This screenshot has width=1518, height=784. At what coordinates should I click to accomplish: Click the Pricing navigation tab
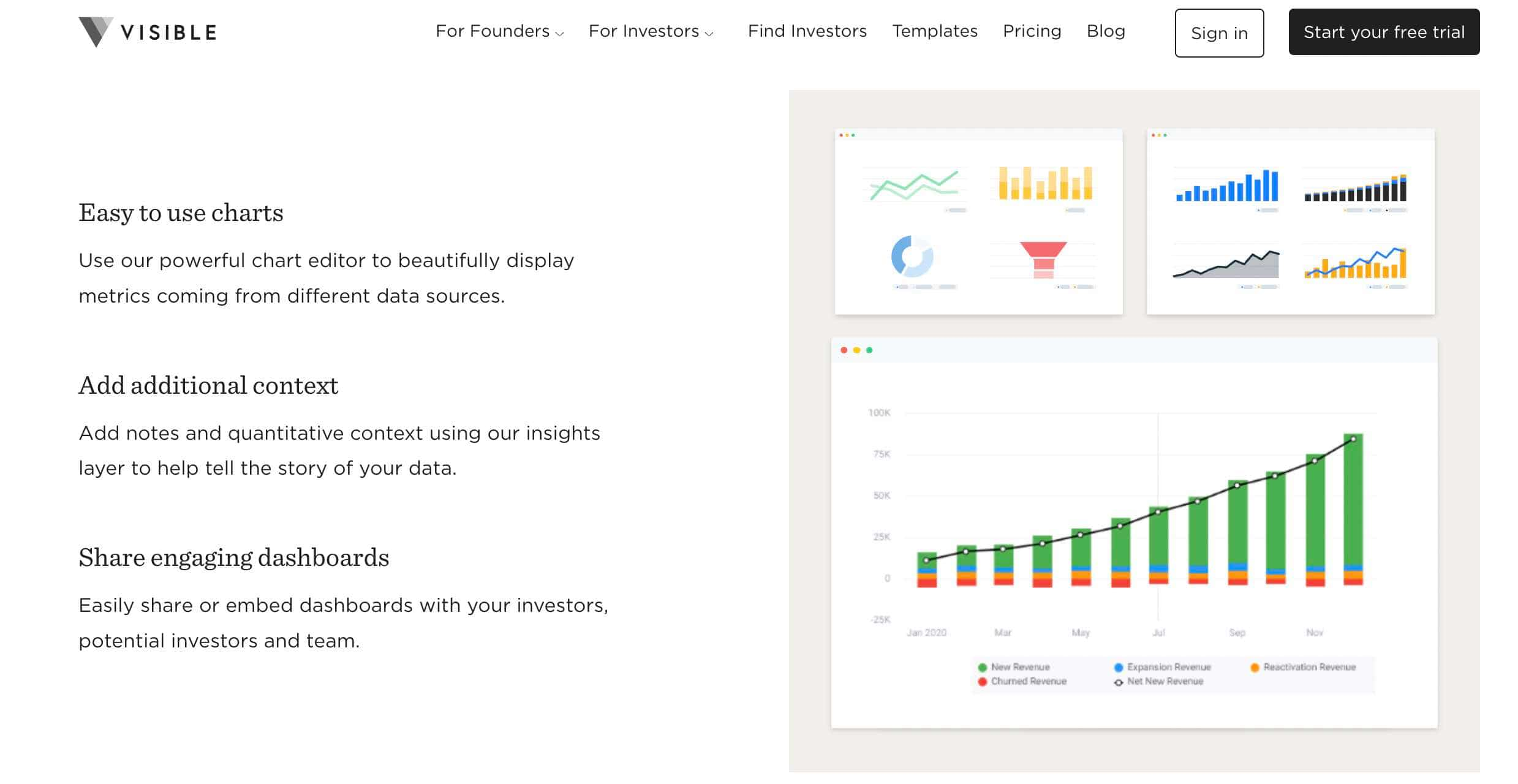1031,31
